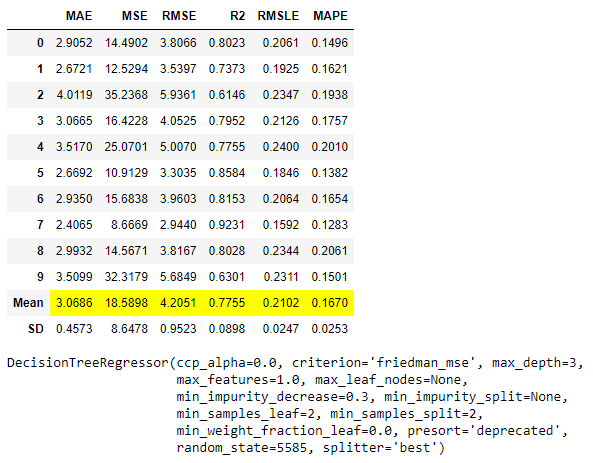
Task: Select R2 value 0.6301
Action: 227,277
